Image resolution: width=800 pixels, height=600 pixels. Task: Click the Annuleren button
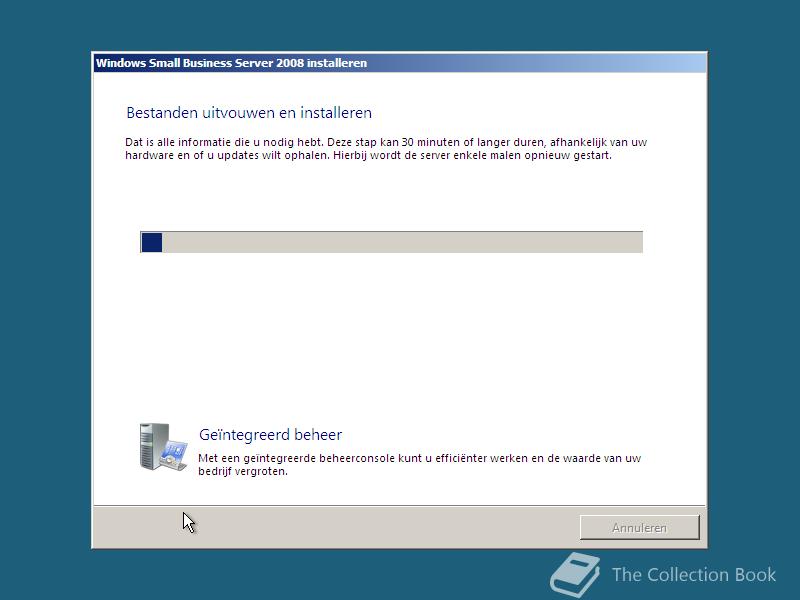[x=639, y=527]
